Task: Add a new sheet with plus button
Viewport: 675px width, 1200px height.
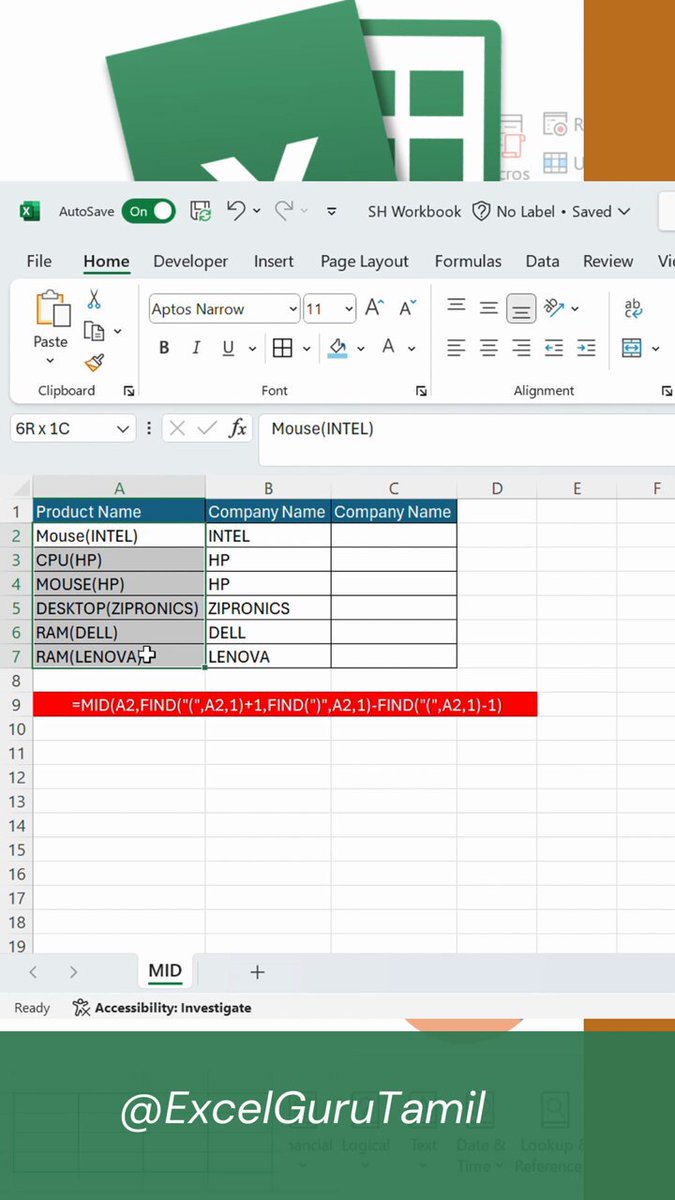Action: coord(257,972)
